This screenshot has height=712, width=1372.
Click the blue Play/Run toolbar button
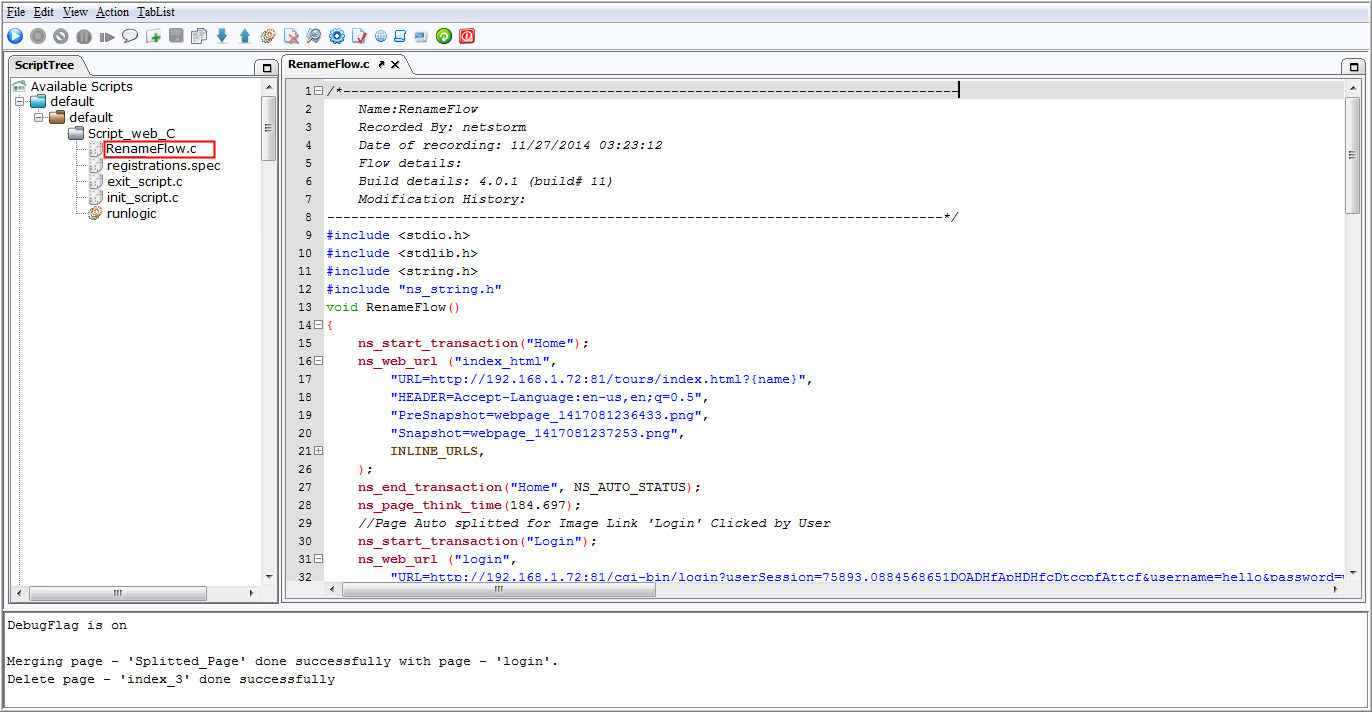click(x=15, y=36)
